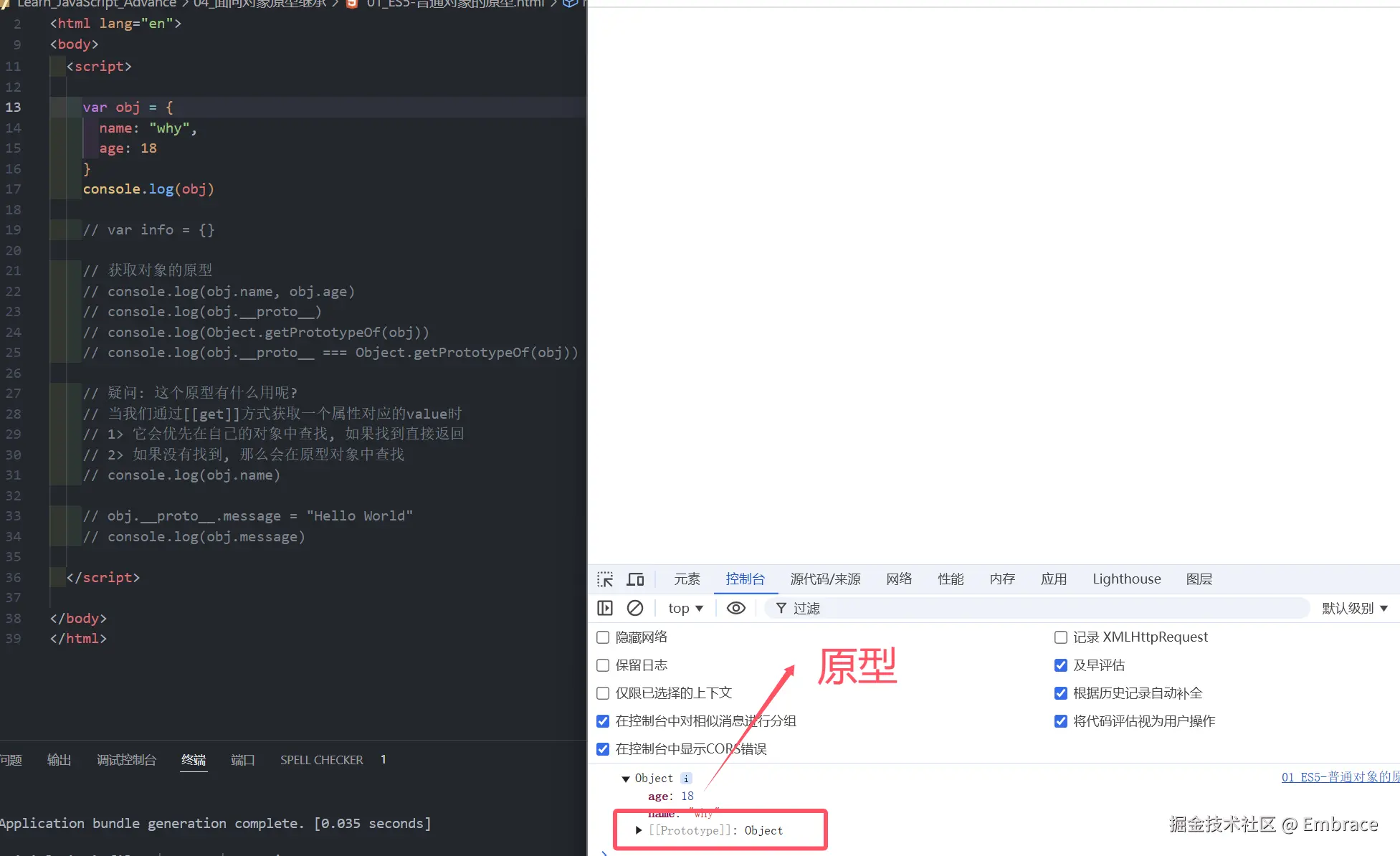Uncheck the 及早评估 checkbox
1400x856 pixels.
point(1061,665)
